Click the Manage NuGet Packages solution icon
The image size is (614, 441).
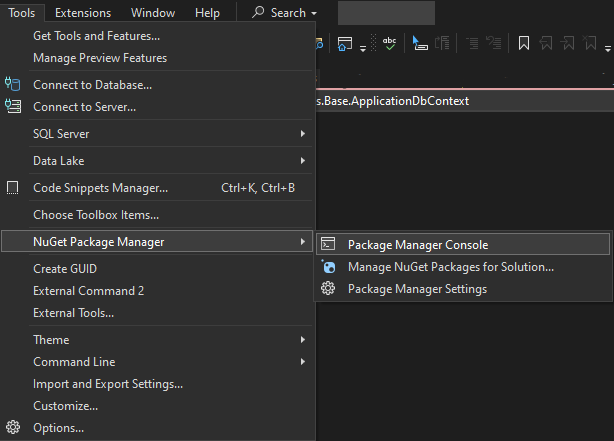[x=328, y=267]
